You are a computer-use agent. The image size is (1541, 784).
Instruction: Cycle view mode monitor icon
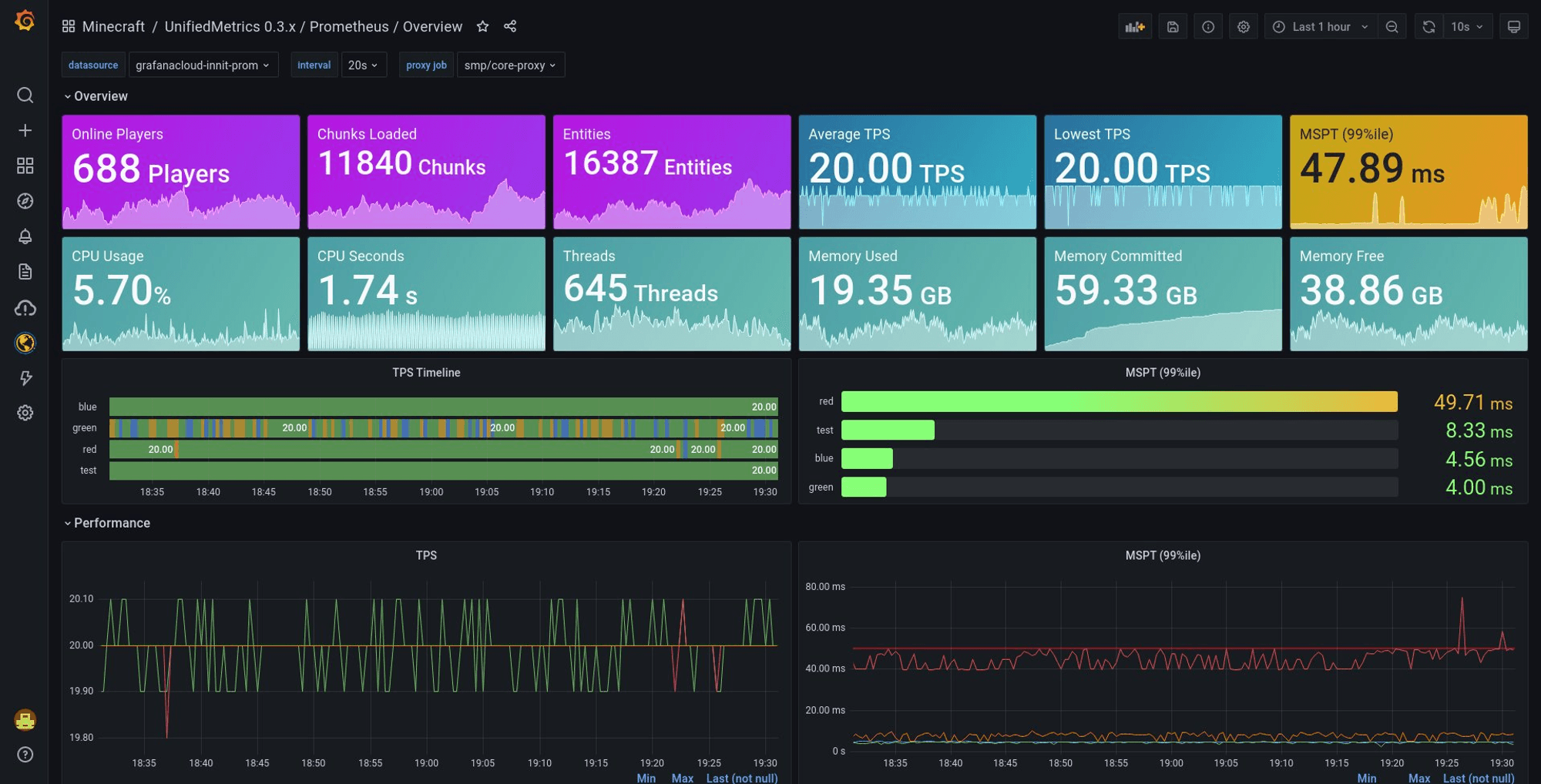click(x=1513, y=26)
